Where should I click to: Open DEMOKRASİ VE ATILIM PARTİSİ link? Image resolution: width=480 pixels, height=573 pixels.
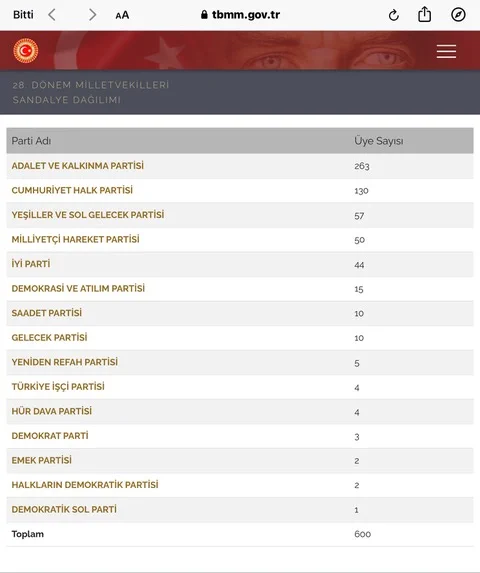pos(78,288)
